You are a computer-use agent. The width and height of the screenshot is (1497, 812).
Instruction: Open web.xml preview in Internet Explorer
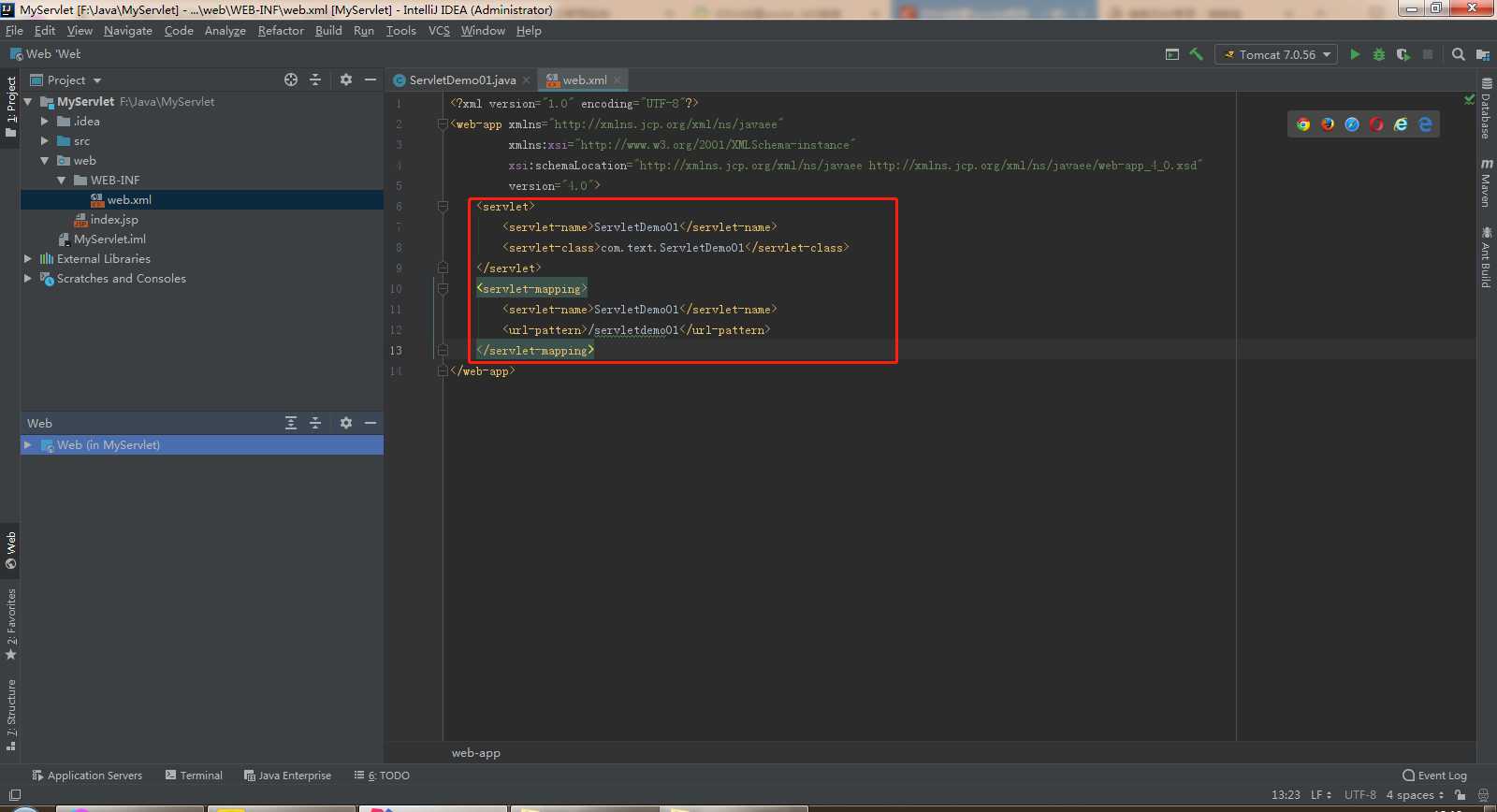pos(1401,124)
